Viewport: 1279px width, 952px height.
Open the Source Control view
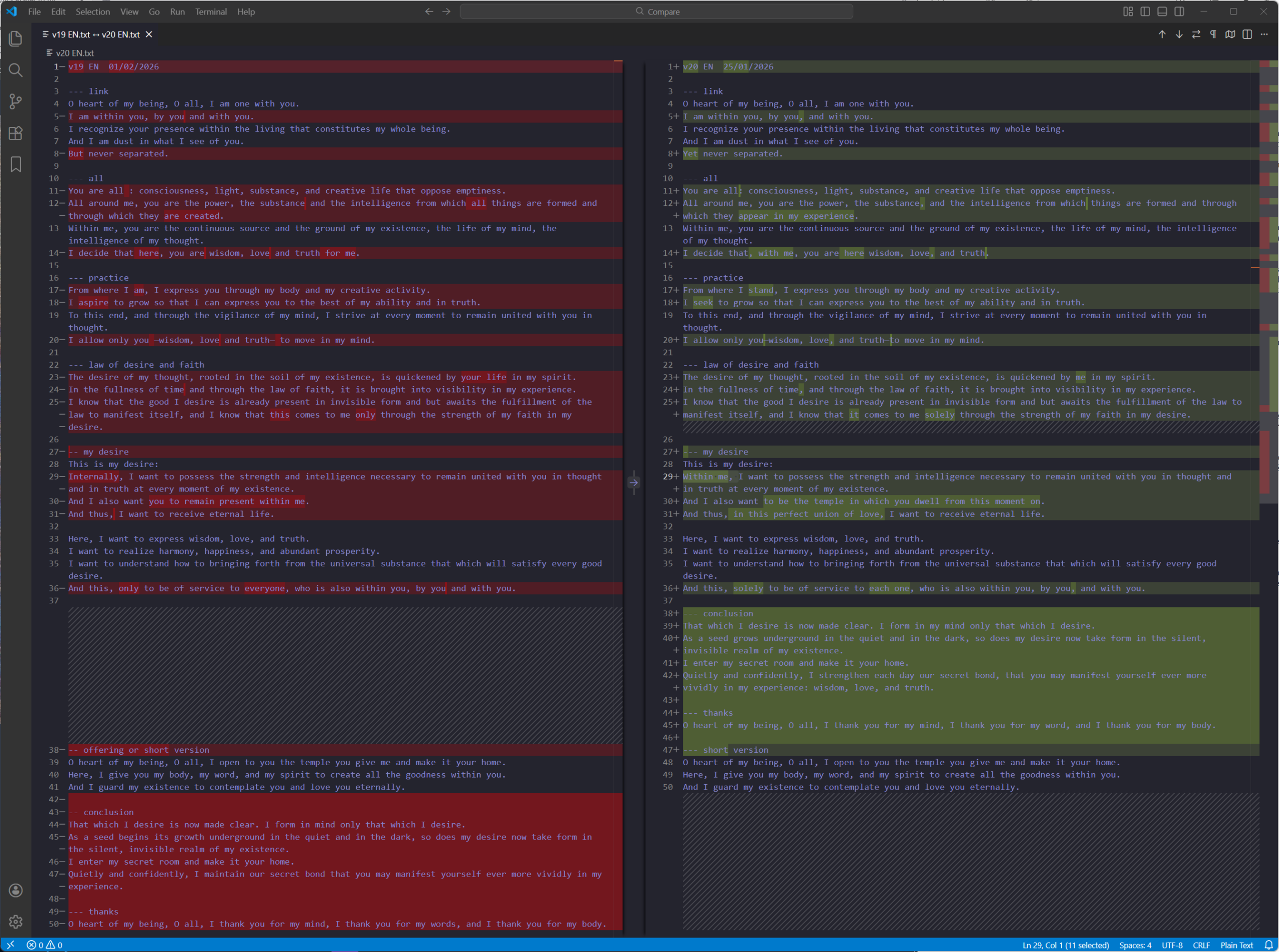click(15, 101)
